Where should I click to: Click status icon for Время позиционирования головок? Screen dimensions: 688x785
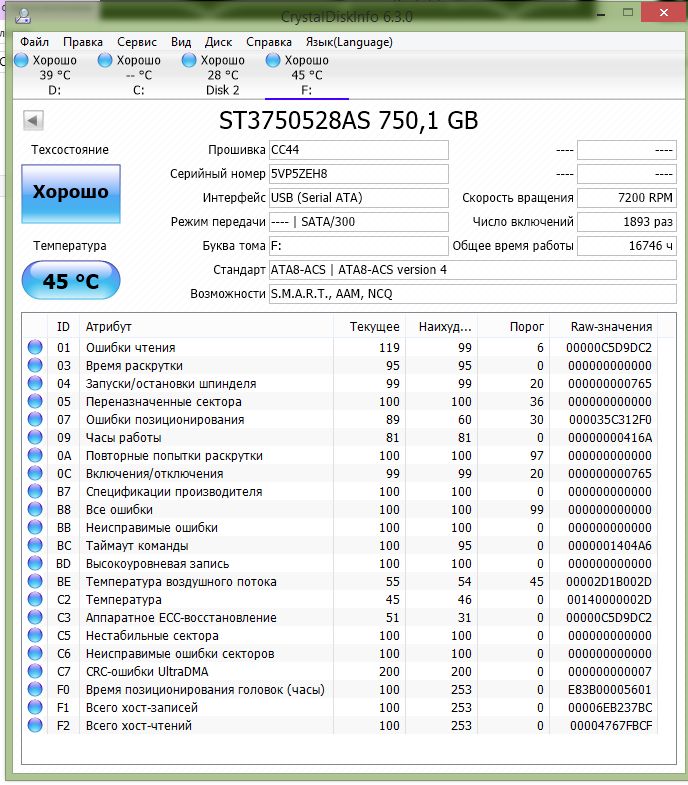click(35, 689)
